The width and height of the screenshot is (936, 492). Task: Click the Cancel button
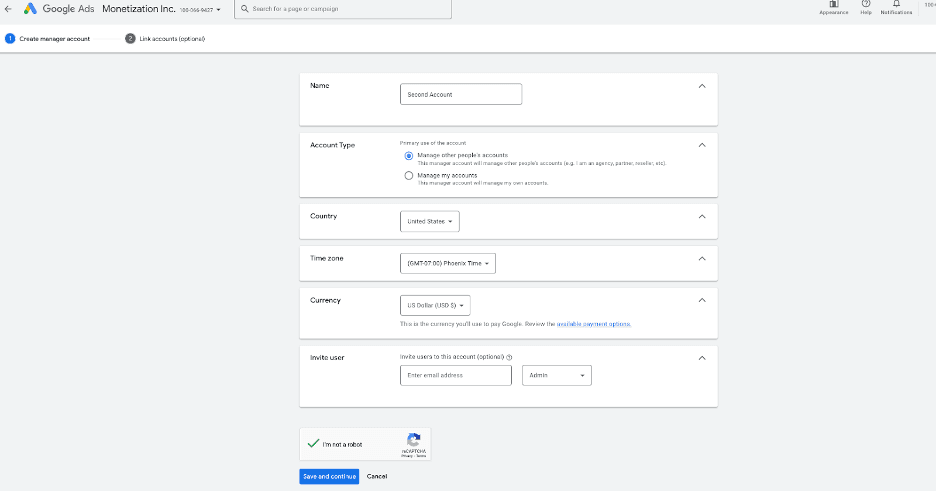377,476
